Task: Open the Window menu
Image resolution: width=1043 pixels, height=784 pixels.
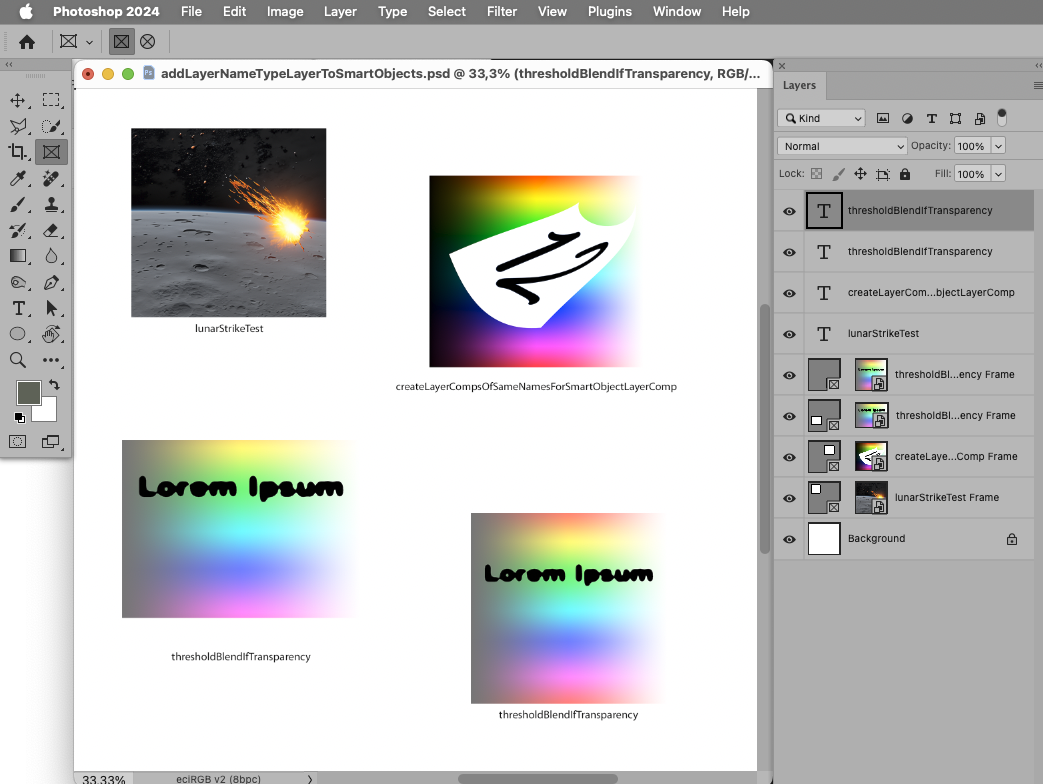Action: pyautogui.click(x=676, y=11)
